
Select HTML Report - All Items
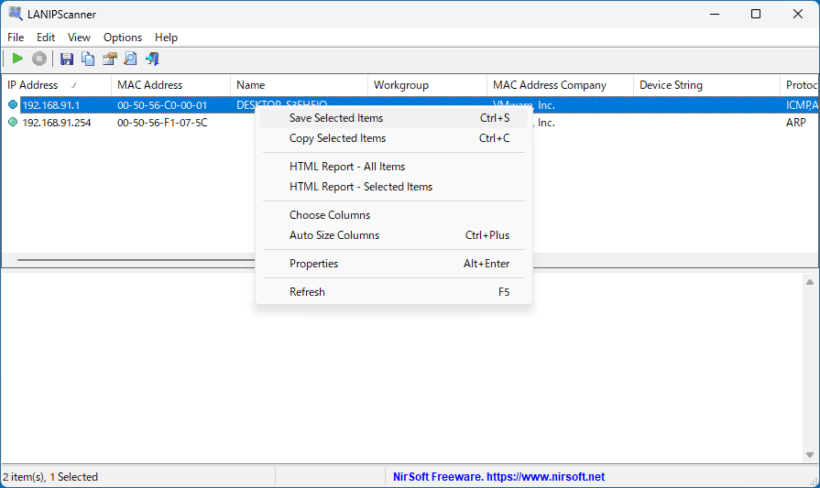tap(394, 166)
